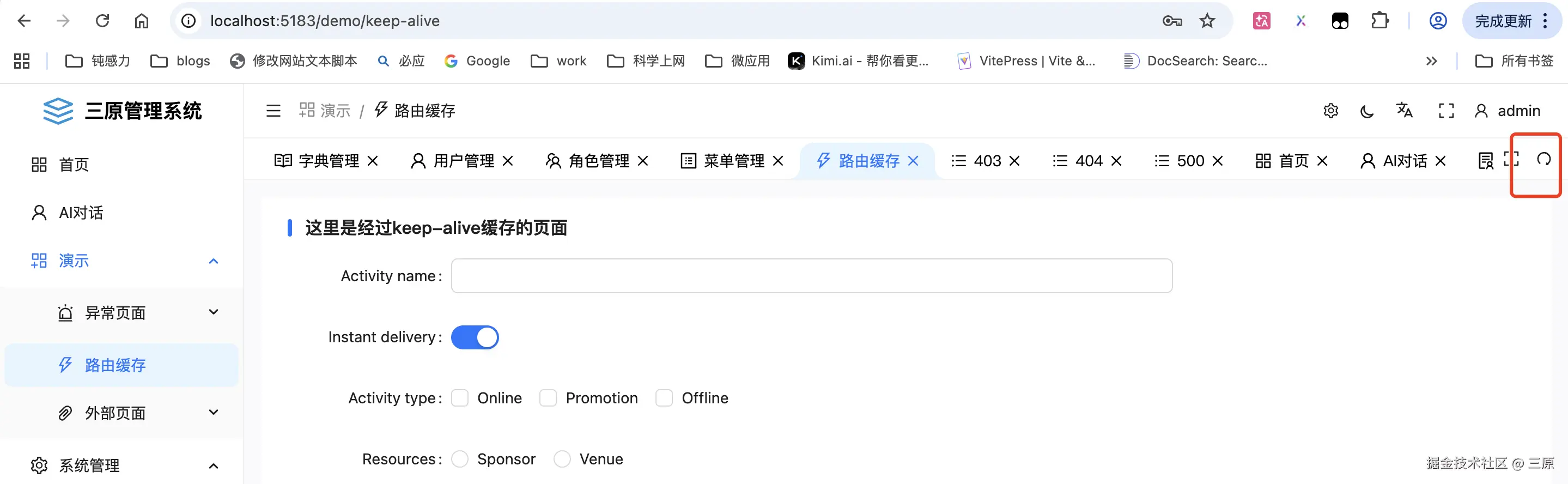1568x484 pixels.
Task: Go back using the browser back arrow
Action: point(25,21)
